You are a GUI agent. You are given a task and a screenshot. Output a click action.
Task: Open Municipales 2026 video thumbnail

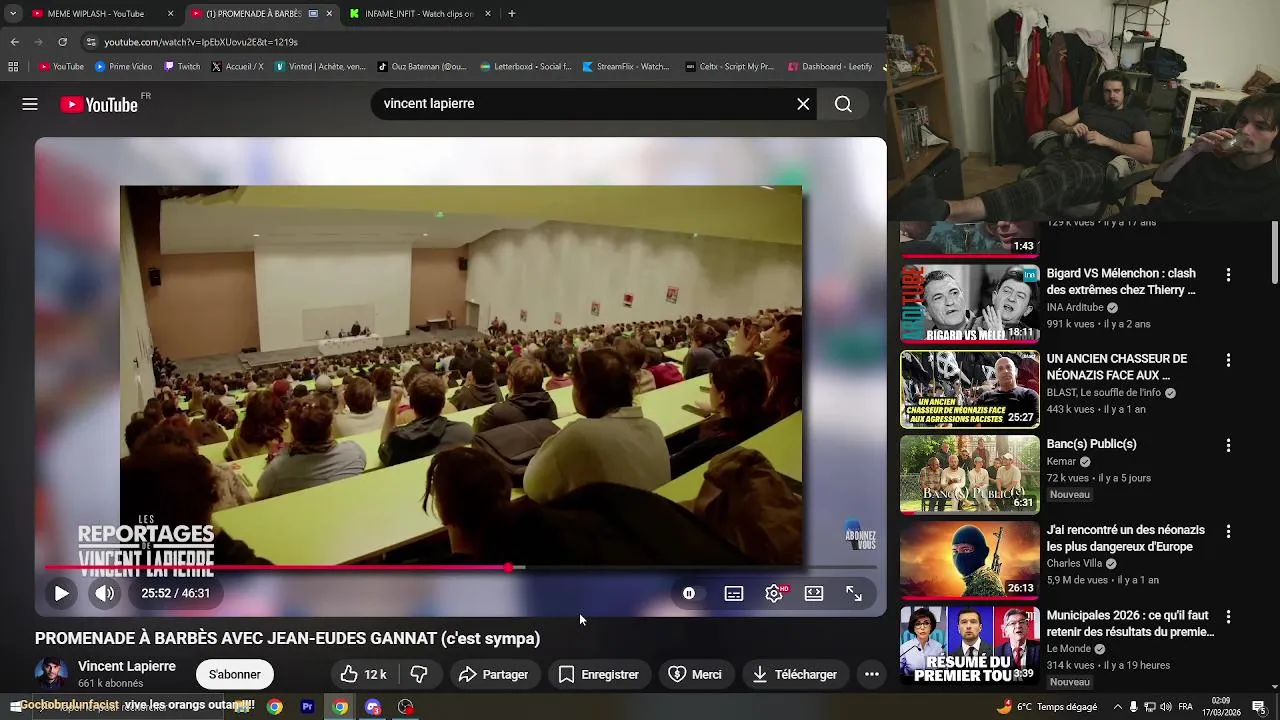click(969, 645)
